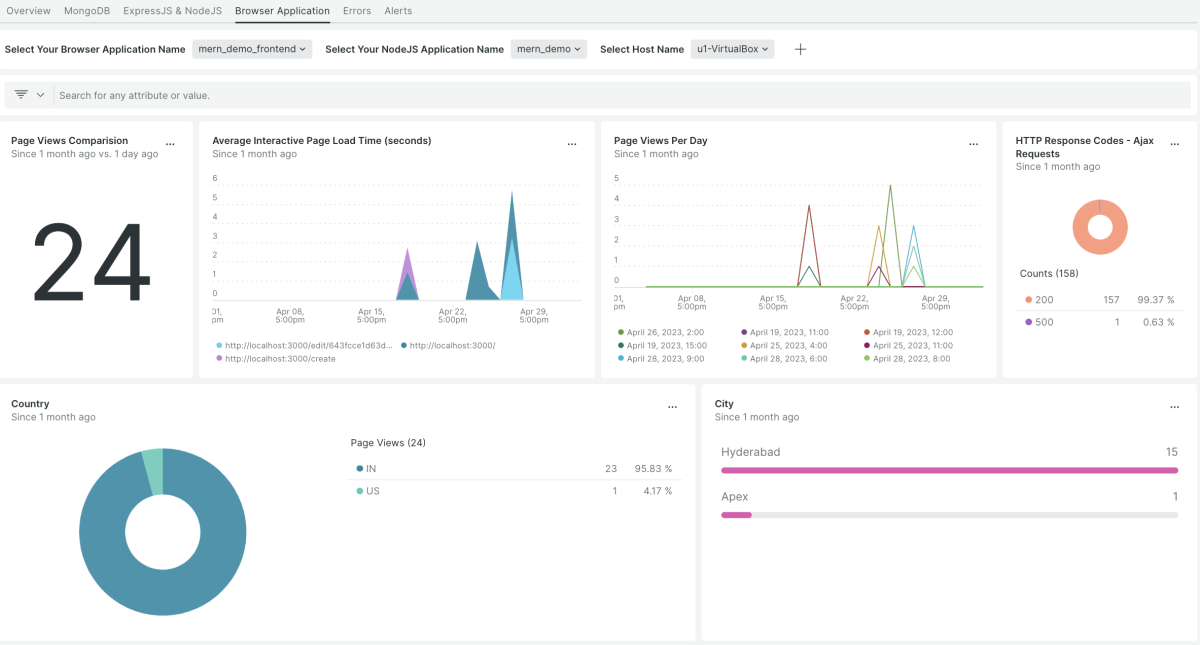Toggle the http://localhost:3000/create legend series
This screenshot has height=645, width=1200.
279,358
